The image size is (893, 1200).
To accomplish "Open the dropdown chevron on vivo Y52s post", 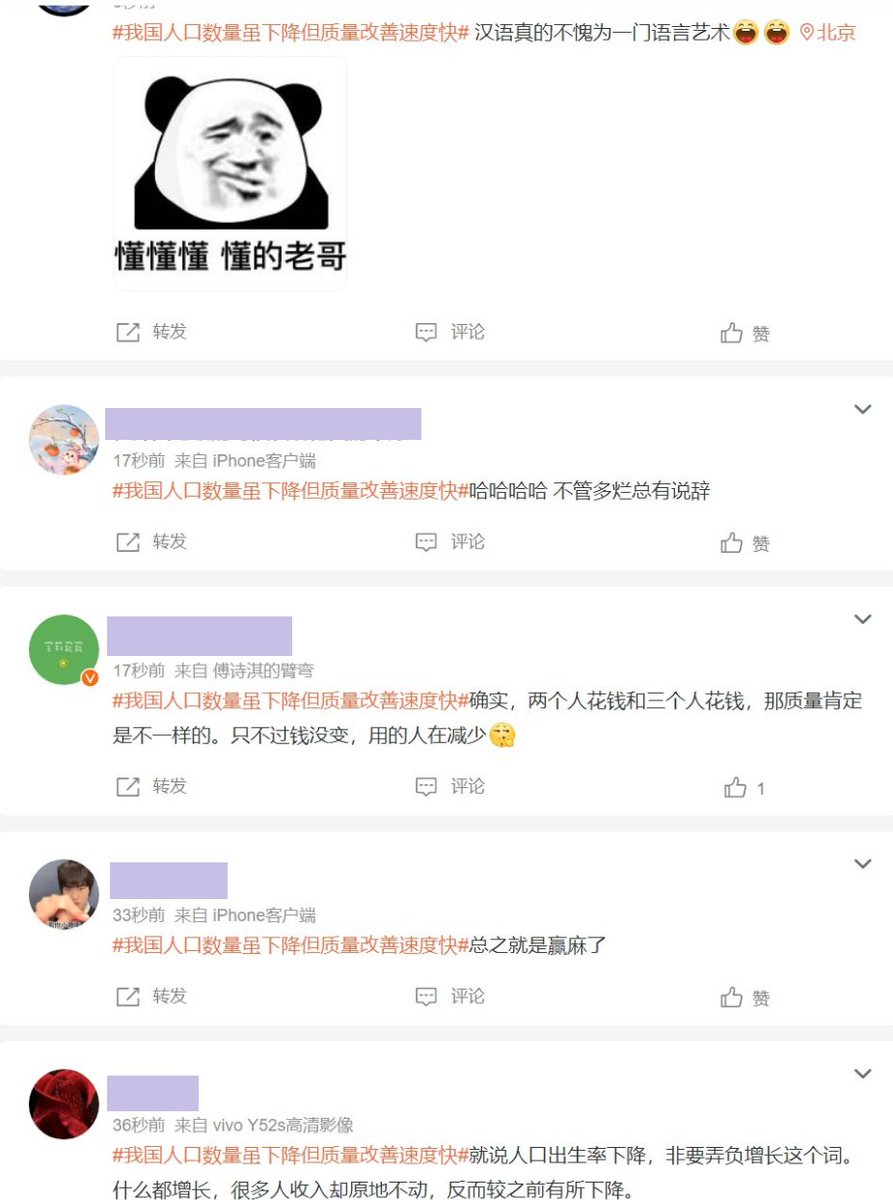I will [x=862, y=1074].
